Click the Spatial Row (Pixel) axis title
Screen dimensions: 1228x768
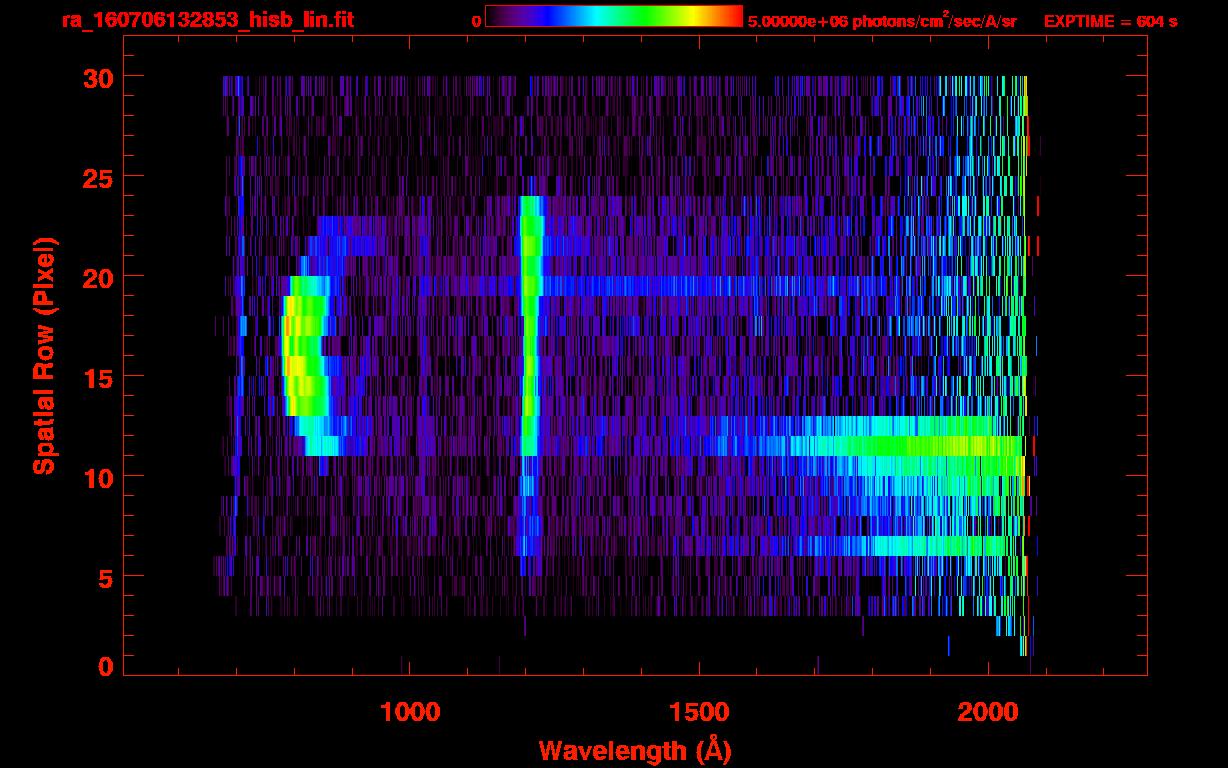pyautogui.click(x=44, y=355)
